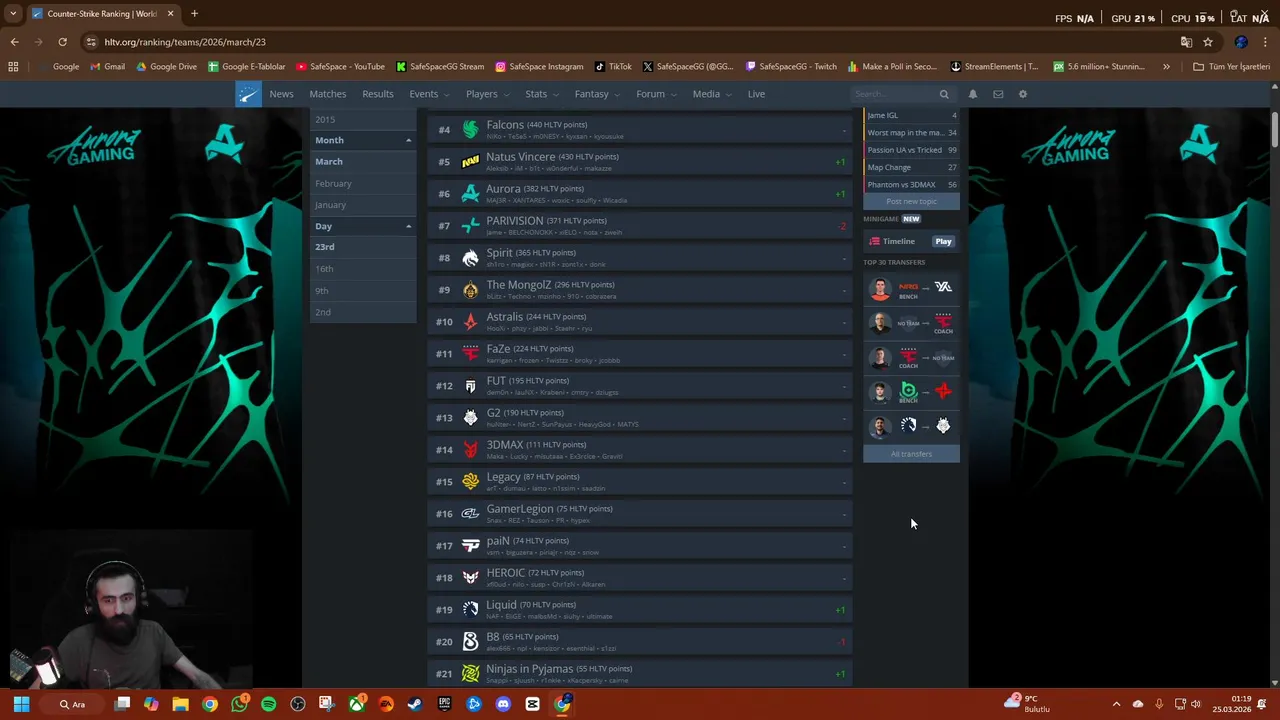Open the Players dropdown menu
This screenshot has width=1280, height=720.
(487, 94)
